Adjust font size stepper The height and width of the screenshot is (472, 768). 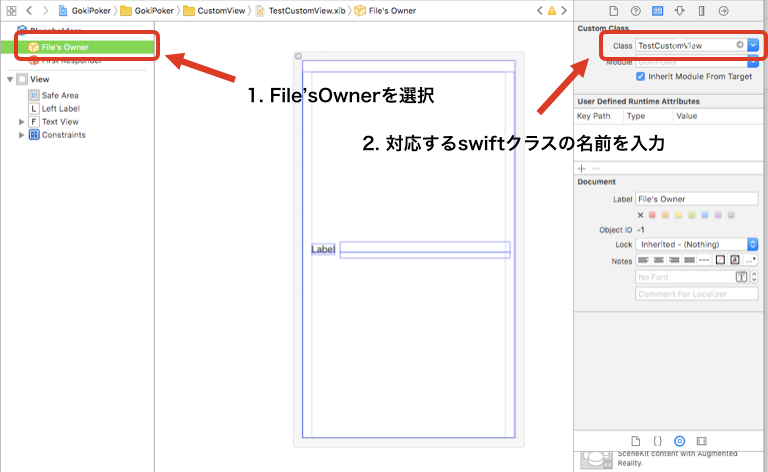[754, 277]
